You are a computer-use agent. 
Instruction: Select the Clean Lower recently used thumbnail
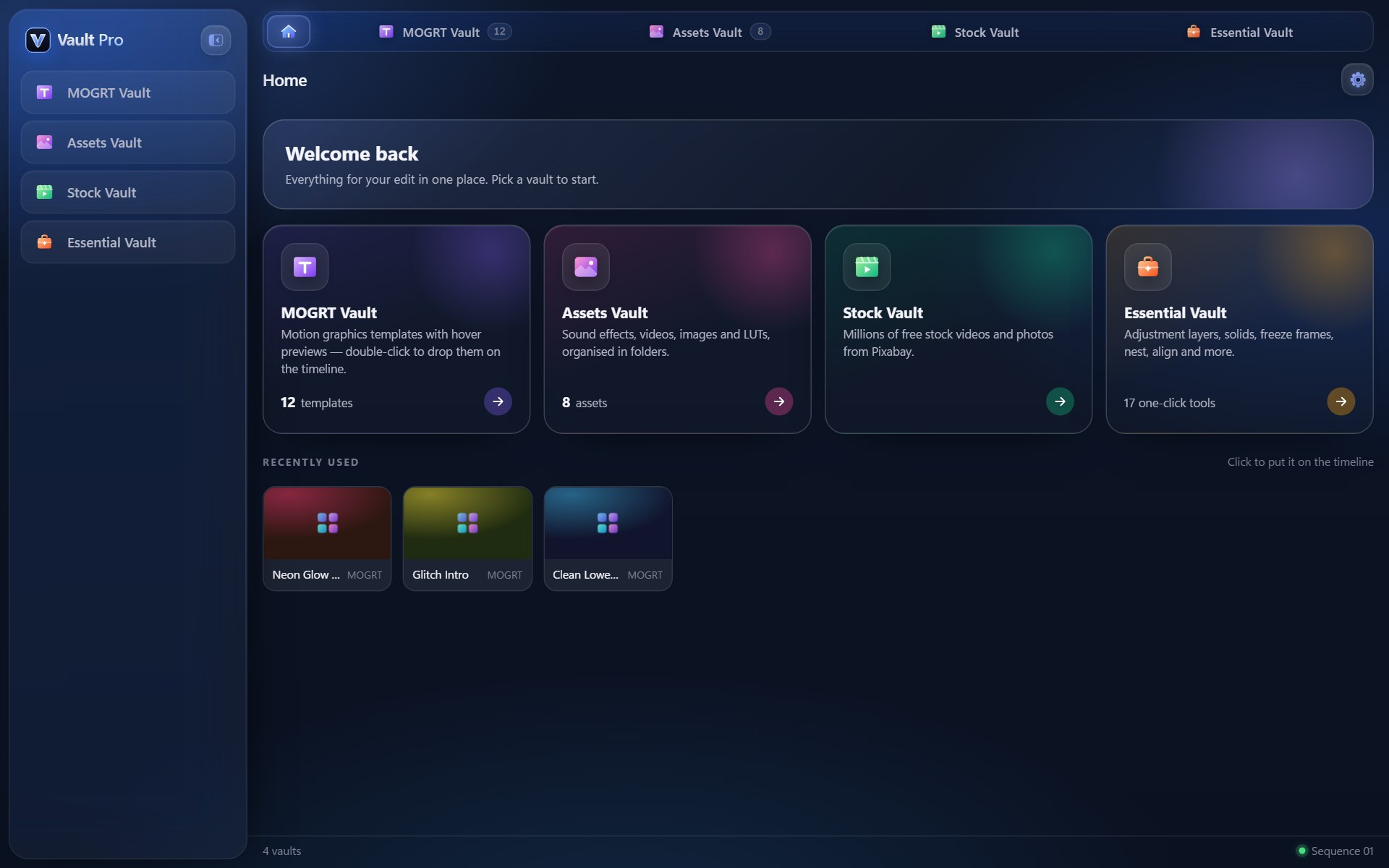(x=608, y=539)
